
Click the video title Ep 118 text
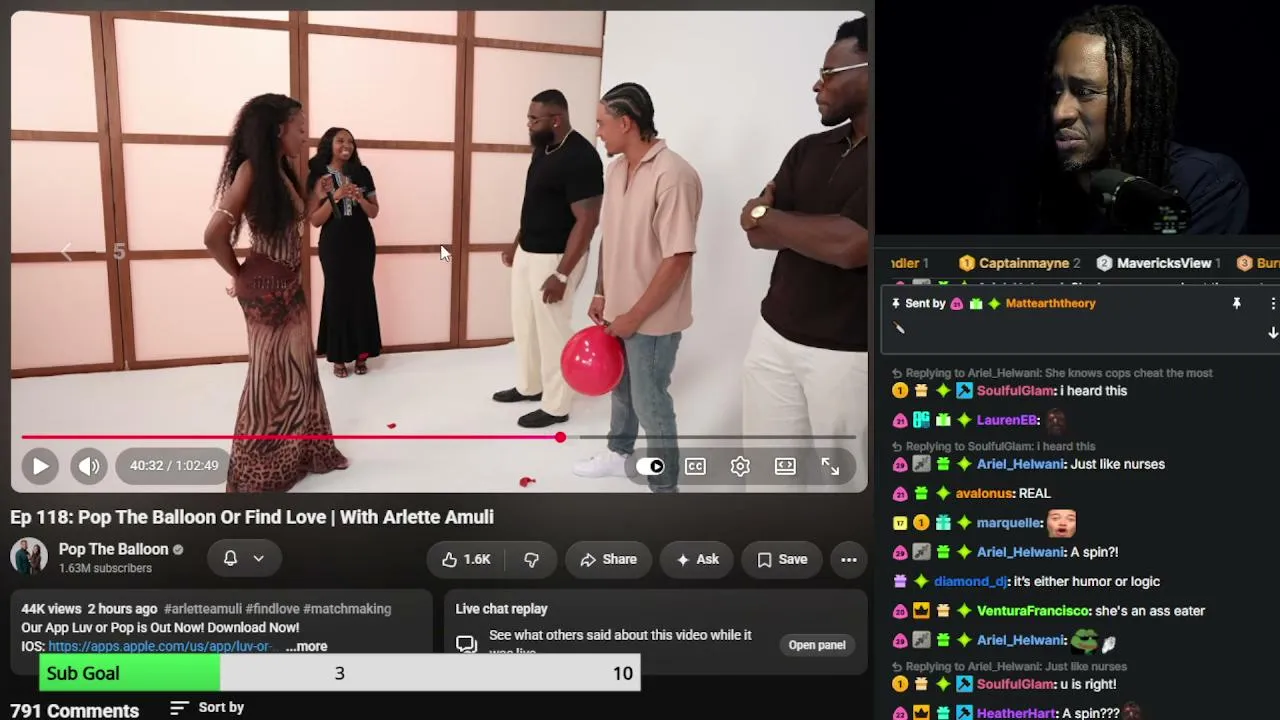pyautogui.click(x=252, y=517)
